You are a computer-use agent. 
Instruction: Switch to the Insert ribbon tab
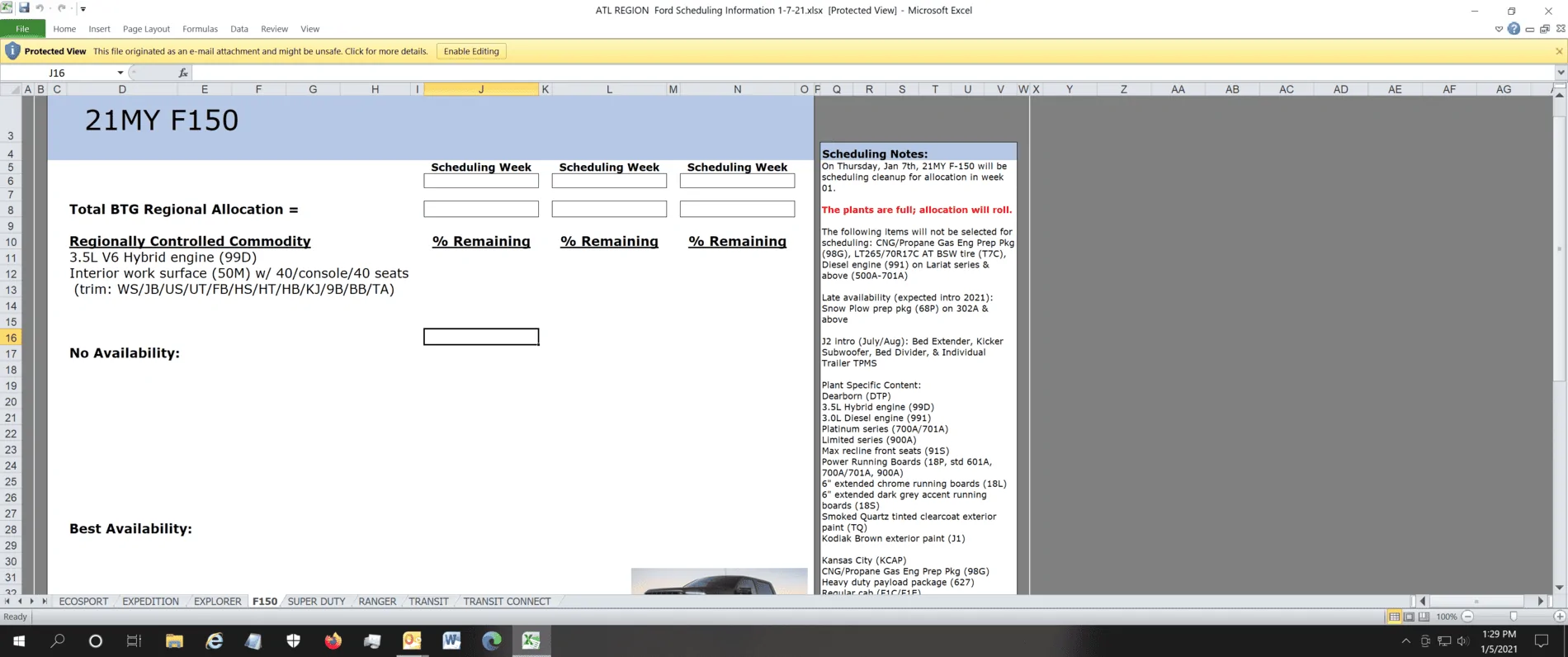99,29
